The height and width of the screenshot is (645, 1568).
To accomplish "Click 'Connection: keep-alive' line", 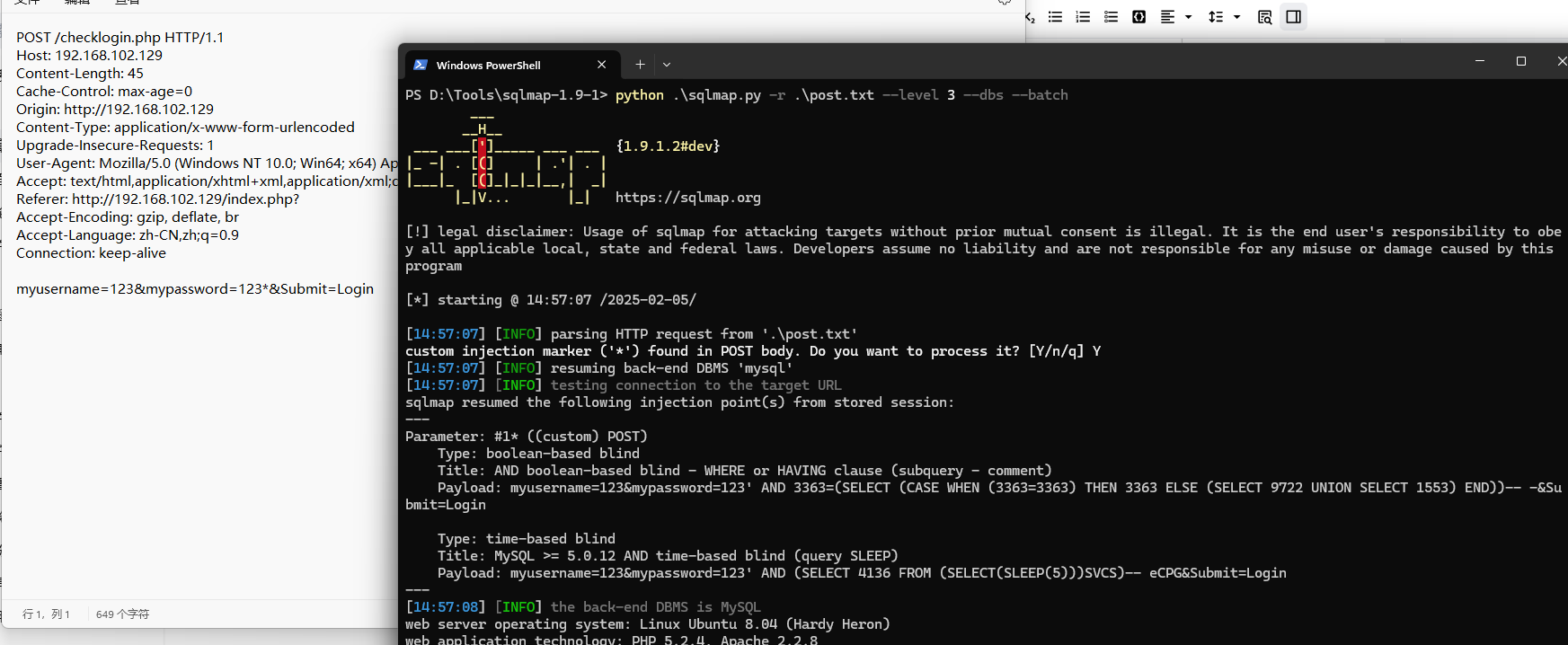I will (x=91, y=253).
